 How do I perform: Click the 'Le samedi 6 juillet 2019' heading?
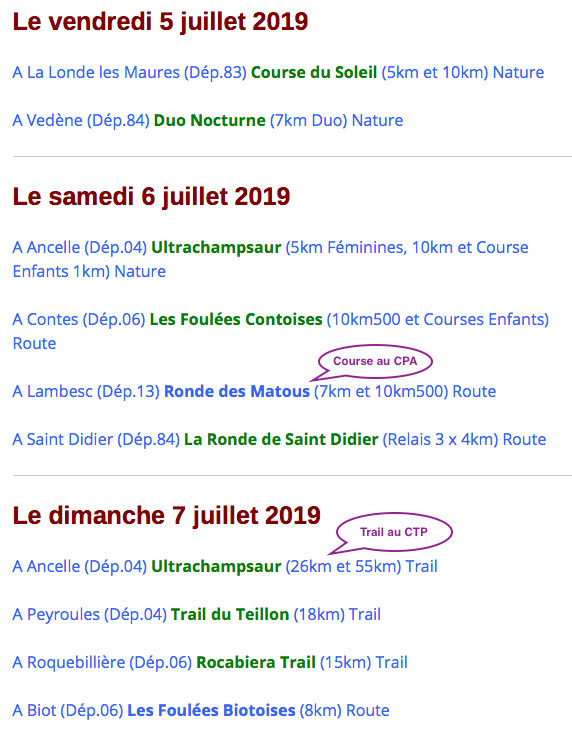pos(151,196)
